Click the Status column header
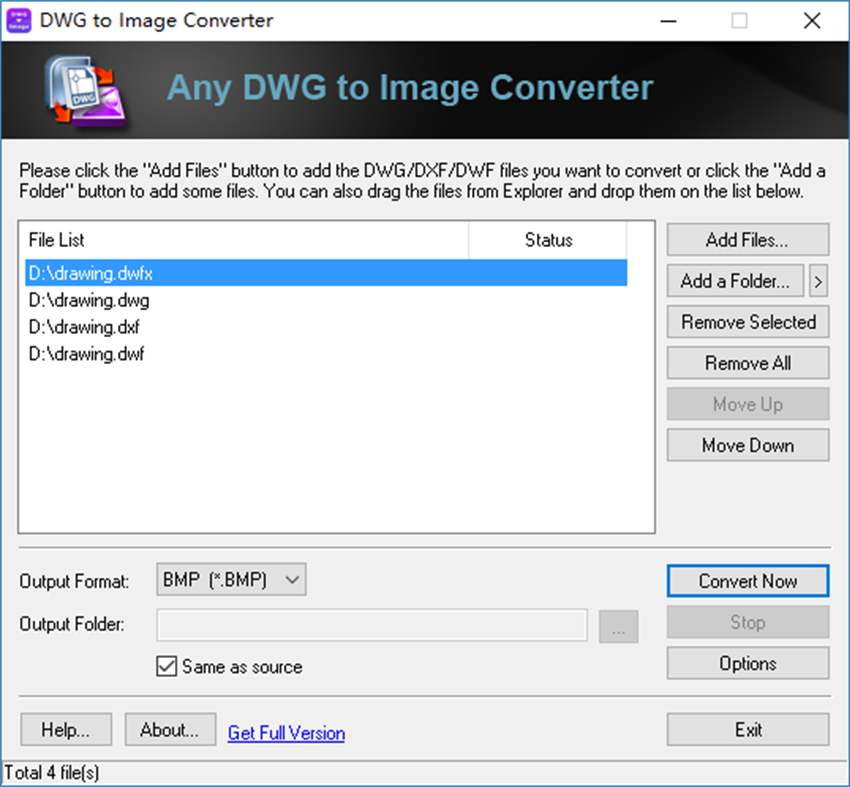This screenshot has height=787, width=850. tap(548, 240)
